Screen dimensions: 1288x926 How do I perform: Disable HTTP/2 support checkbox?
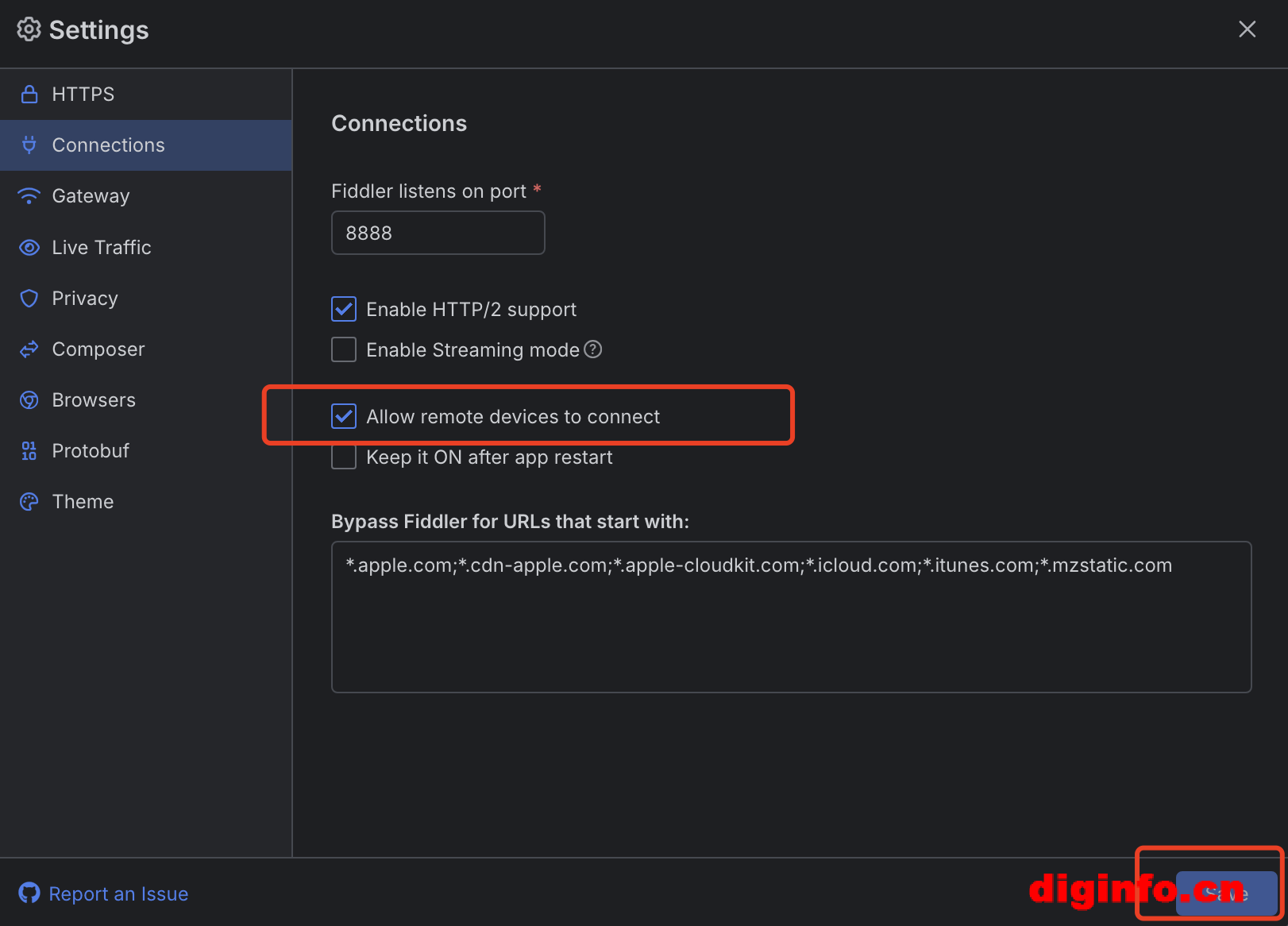pos(344,309)
